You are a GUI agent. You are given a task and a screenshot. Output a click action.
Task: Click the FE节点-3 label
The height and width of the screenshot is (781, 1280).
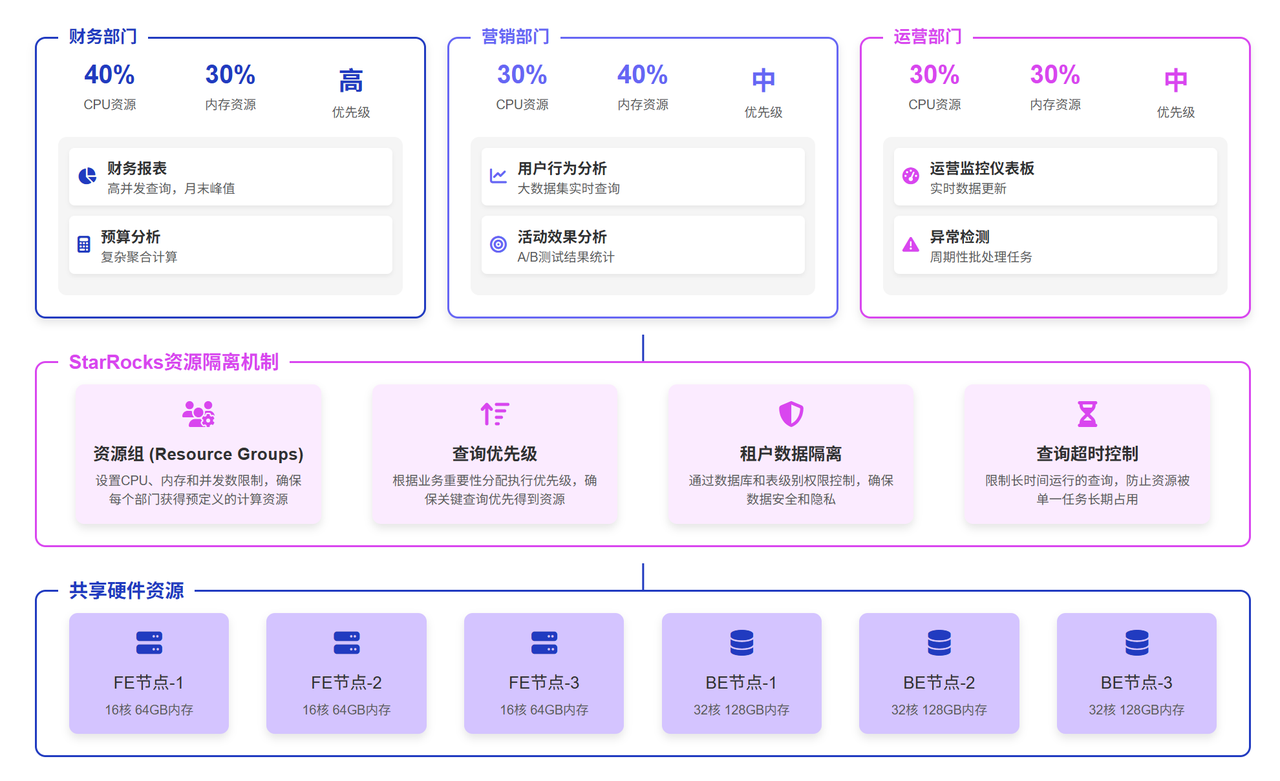[544, 683]
